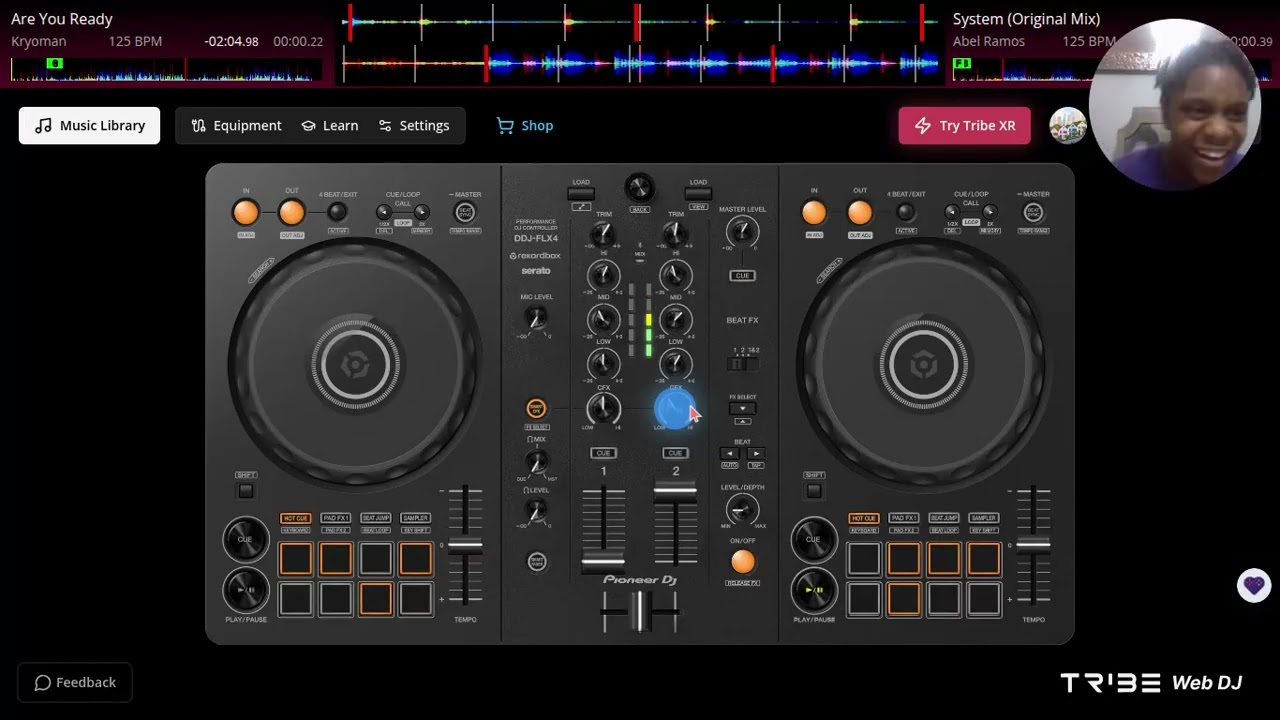
Task: Click channel 1 HI EQ knob
Action: (x=603, y=275)
